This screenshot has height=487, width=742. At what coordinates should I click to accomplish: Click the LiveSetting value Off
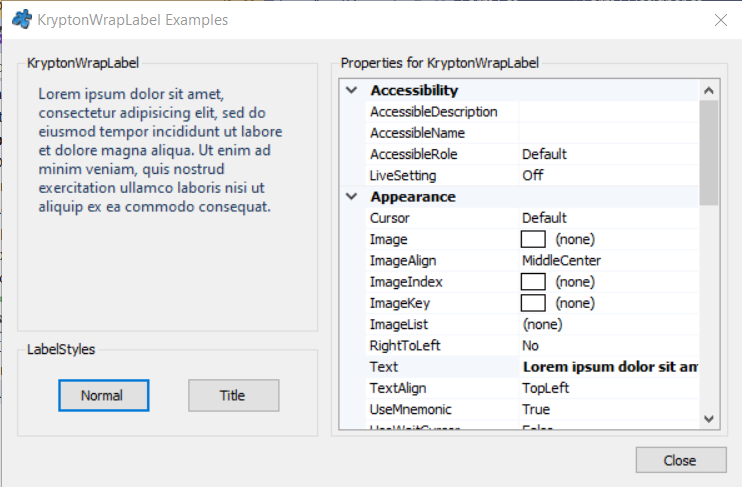[x=533, y=176]
